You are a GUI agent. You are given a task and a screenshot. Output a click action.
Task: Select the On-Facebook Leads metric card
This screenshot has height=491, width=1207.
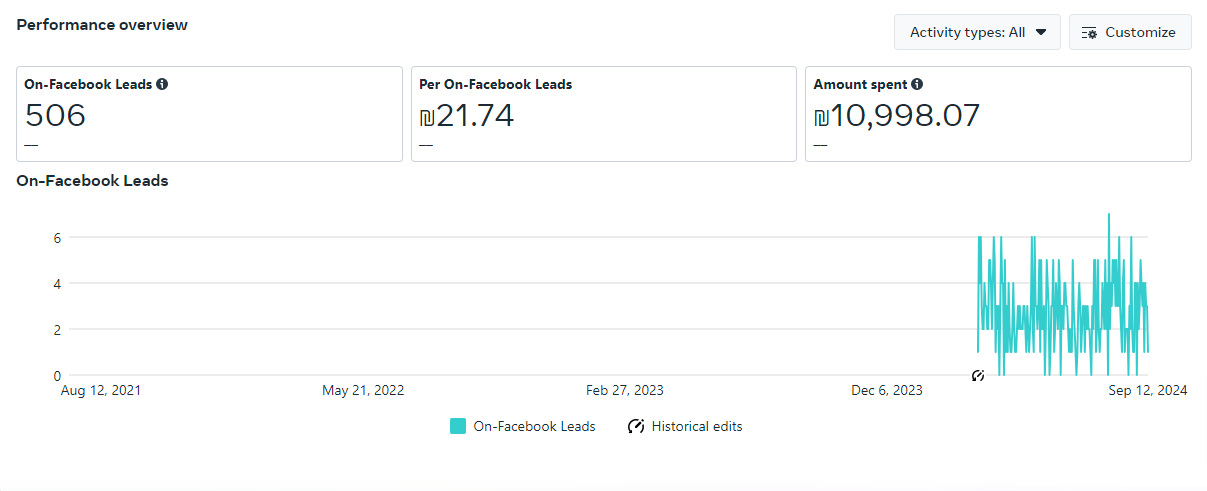[x=209, y=114]
